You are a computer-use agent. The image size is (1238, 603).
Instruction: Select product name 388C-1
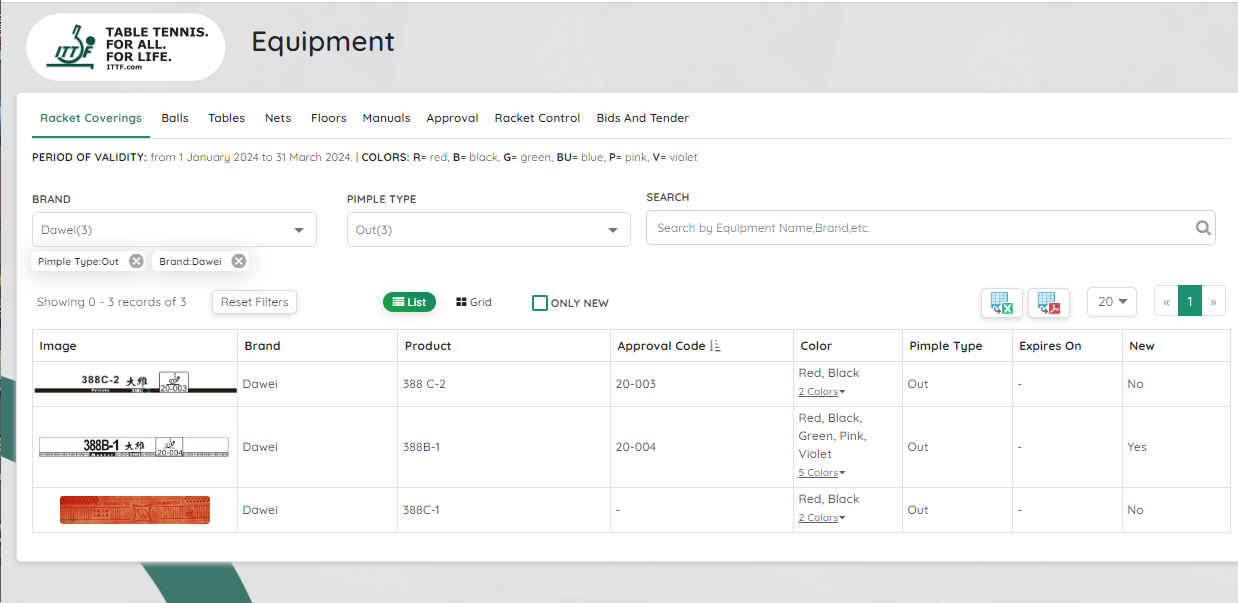pos(421,510)
